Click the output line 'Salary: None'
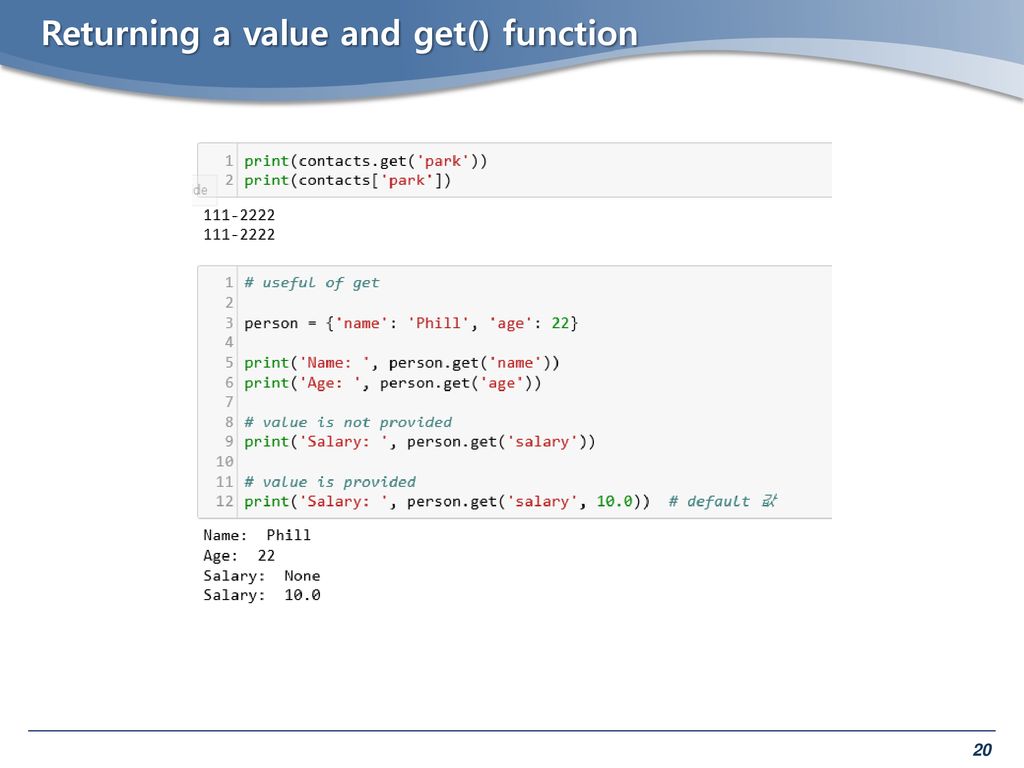Image resolution: width=1024 pixels, height=768 pixels. 261,576
